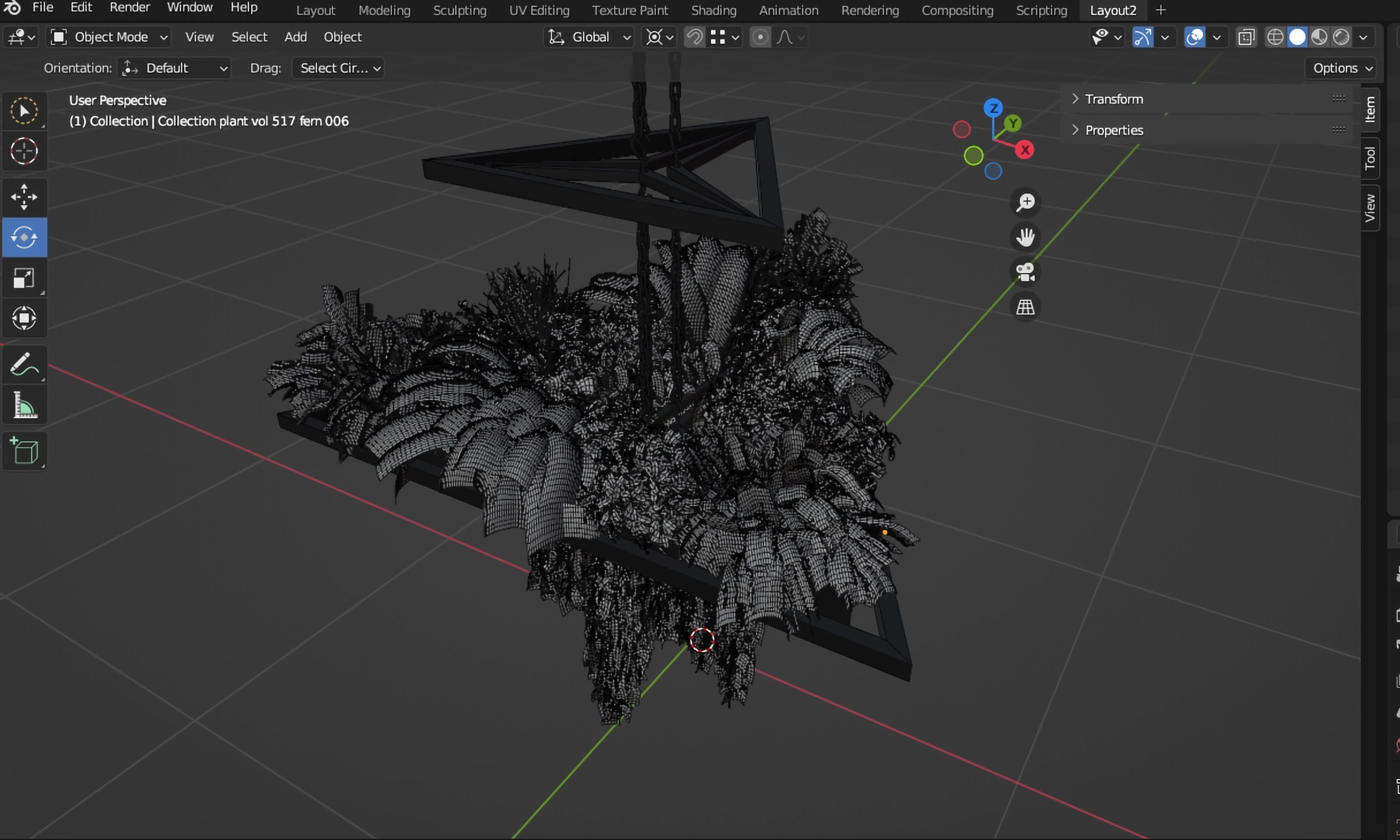The height and width of the screenshot is (840, 1400).
Task: Open the Drag Select Circle dropdown
Action: point(338,69)
